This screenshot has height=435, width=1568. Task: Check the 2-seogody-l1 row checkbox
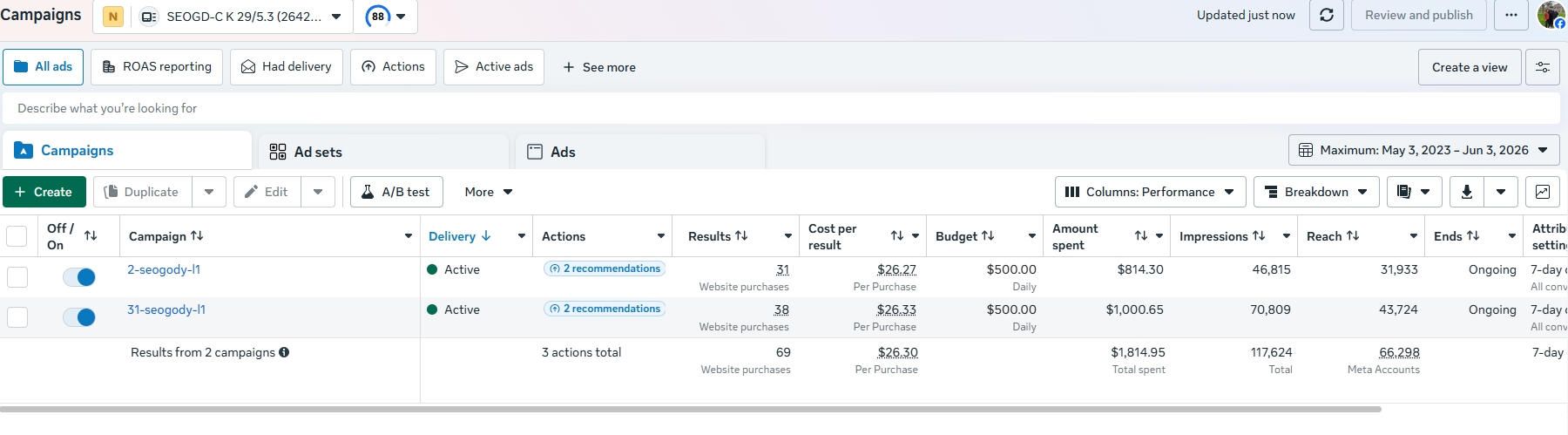[17, 277]
